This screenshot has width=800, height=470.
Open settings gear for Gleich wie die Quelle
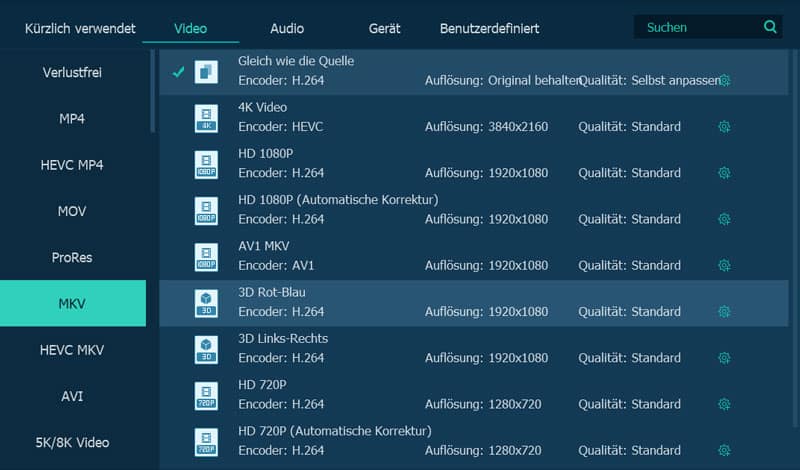click(x=724, y=81)
